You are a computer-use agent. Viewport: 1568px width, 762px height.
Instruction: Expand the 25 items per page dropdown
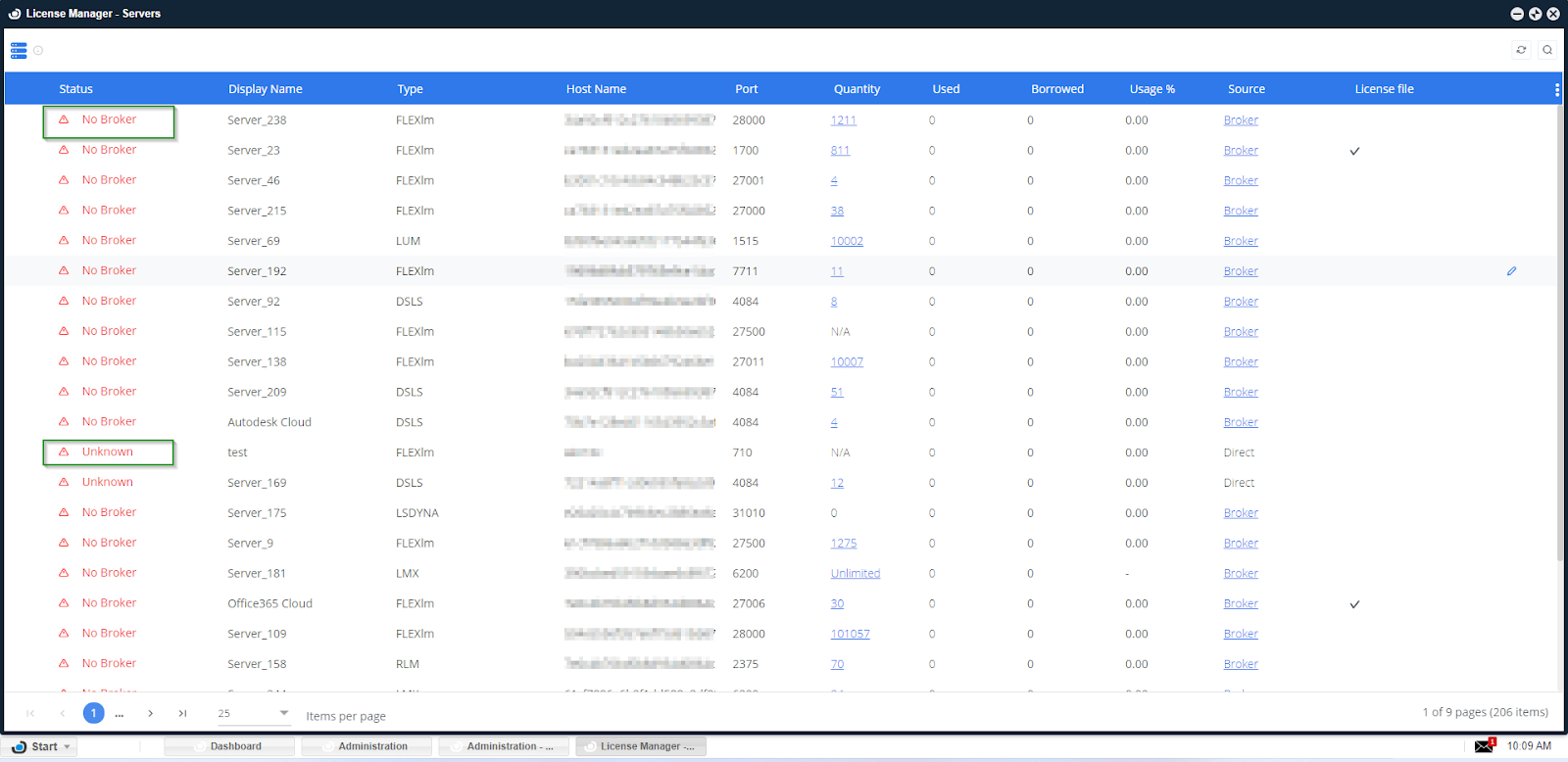tap(283, 713)
